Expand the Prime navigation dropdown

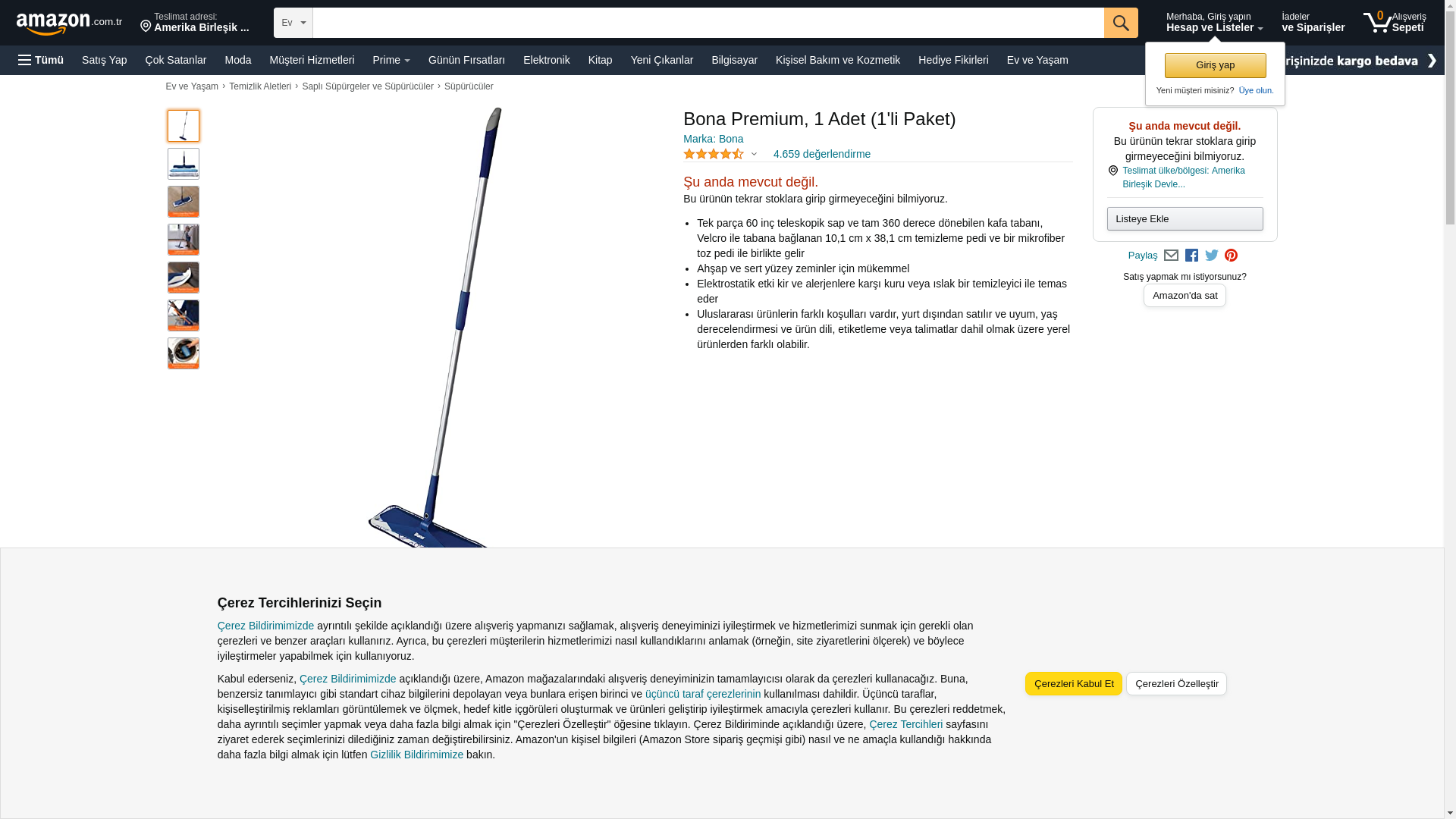(391, 60)
